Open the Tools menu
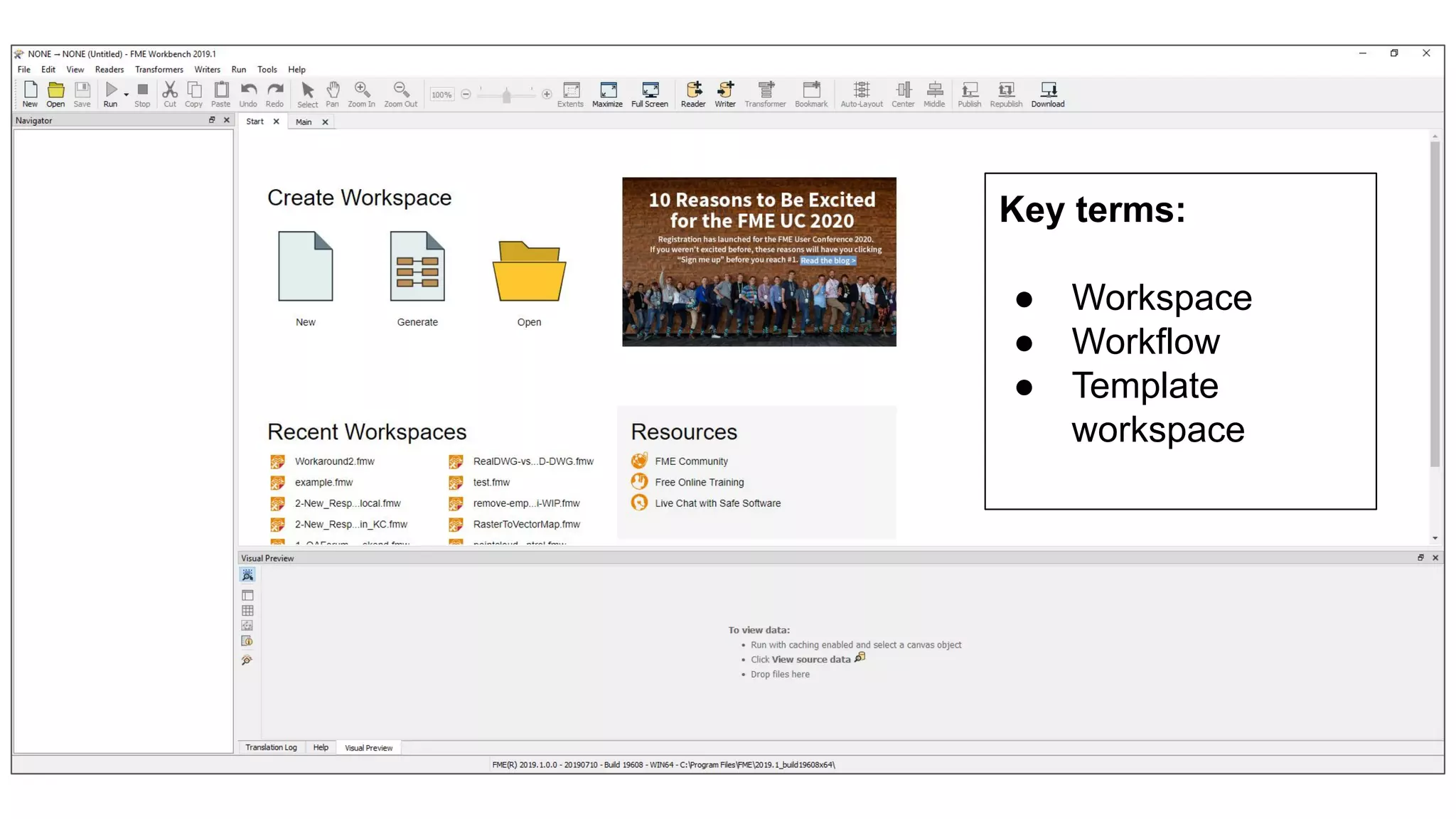The image size is (1456, 819). (267, 70)
